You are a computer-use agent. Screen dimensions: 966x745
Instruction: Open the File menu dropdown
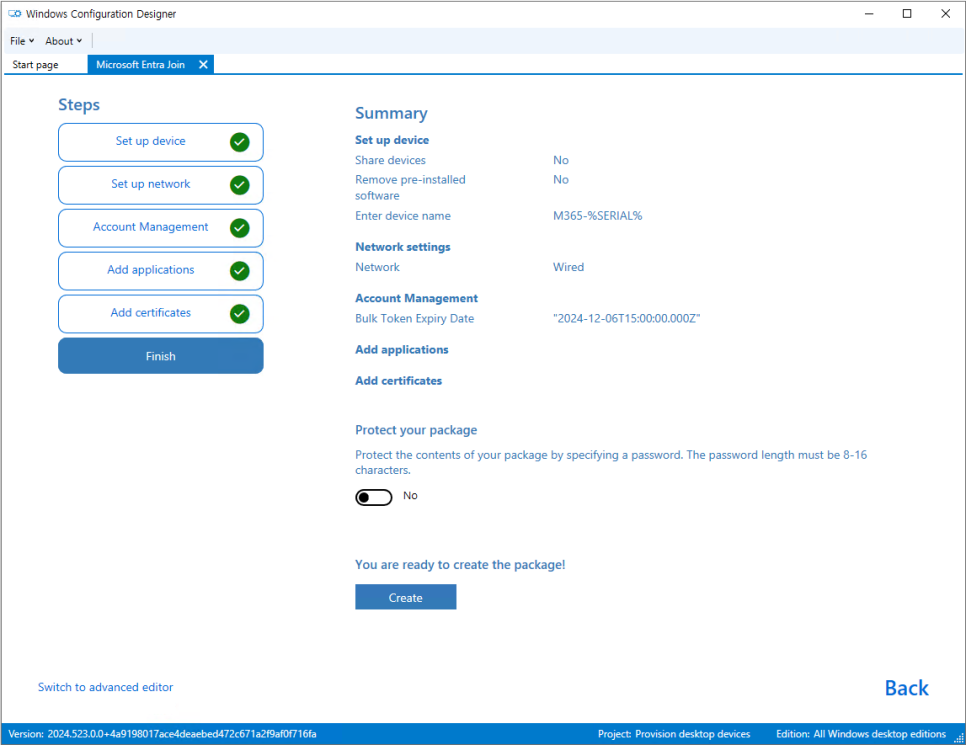click(22, 41)
